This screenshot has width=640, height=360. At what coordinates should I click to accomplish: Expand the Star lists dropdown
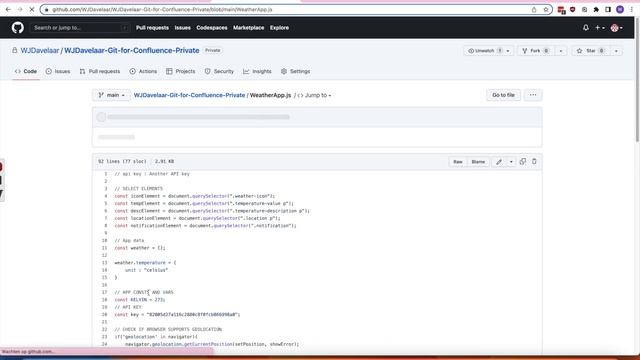coord(616,51)
